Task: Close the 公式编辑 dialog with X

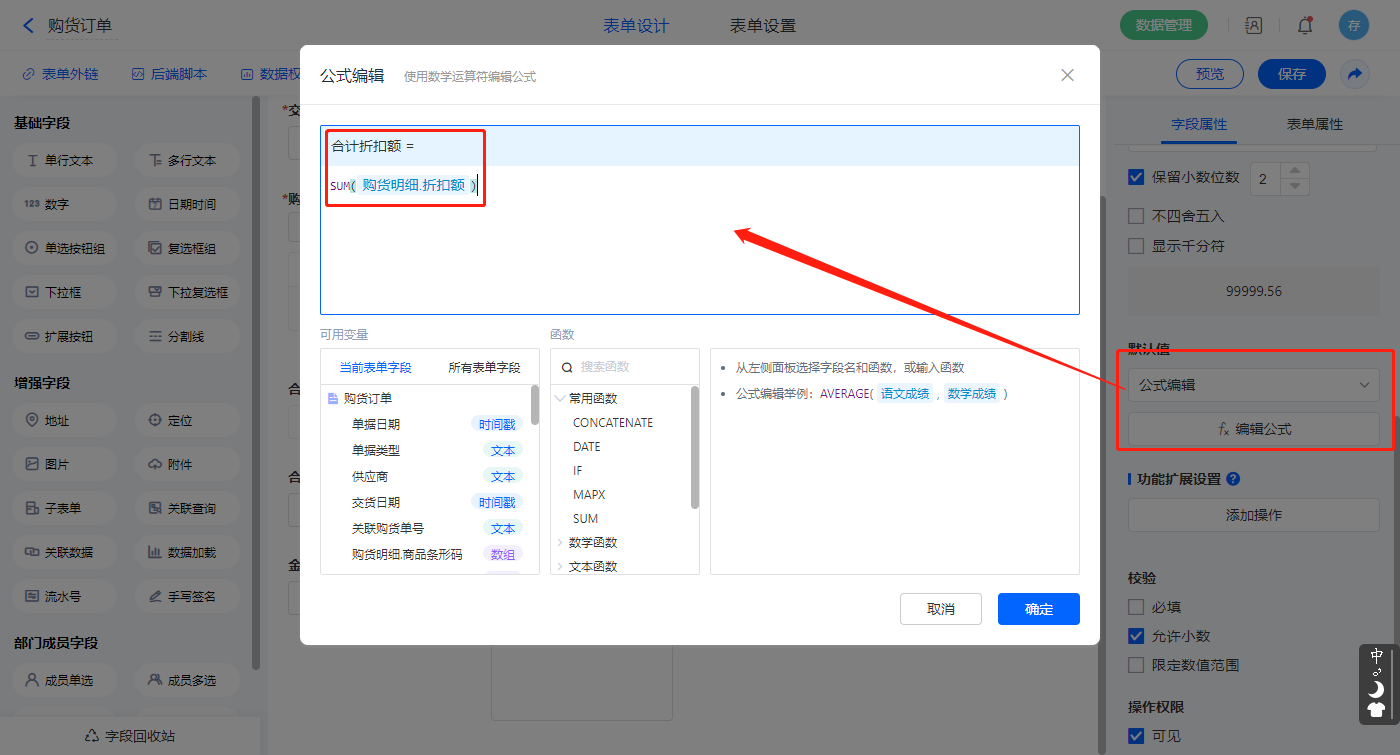Action: (1067, 75)
